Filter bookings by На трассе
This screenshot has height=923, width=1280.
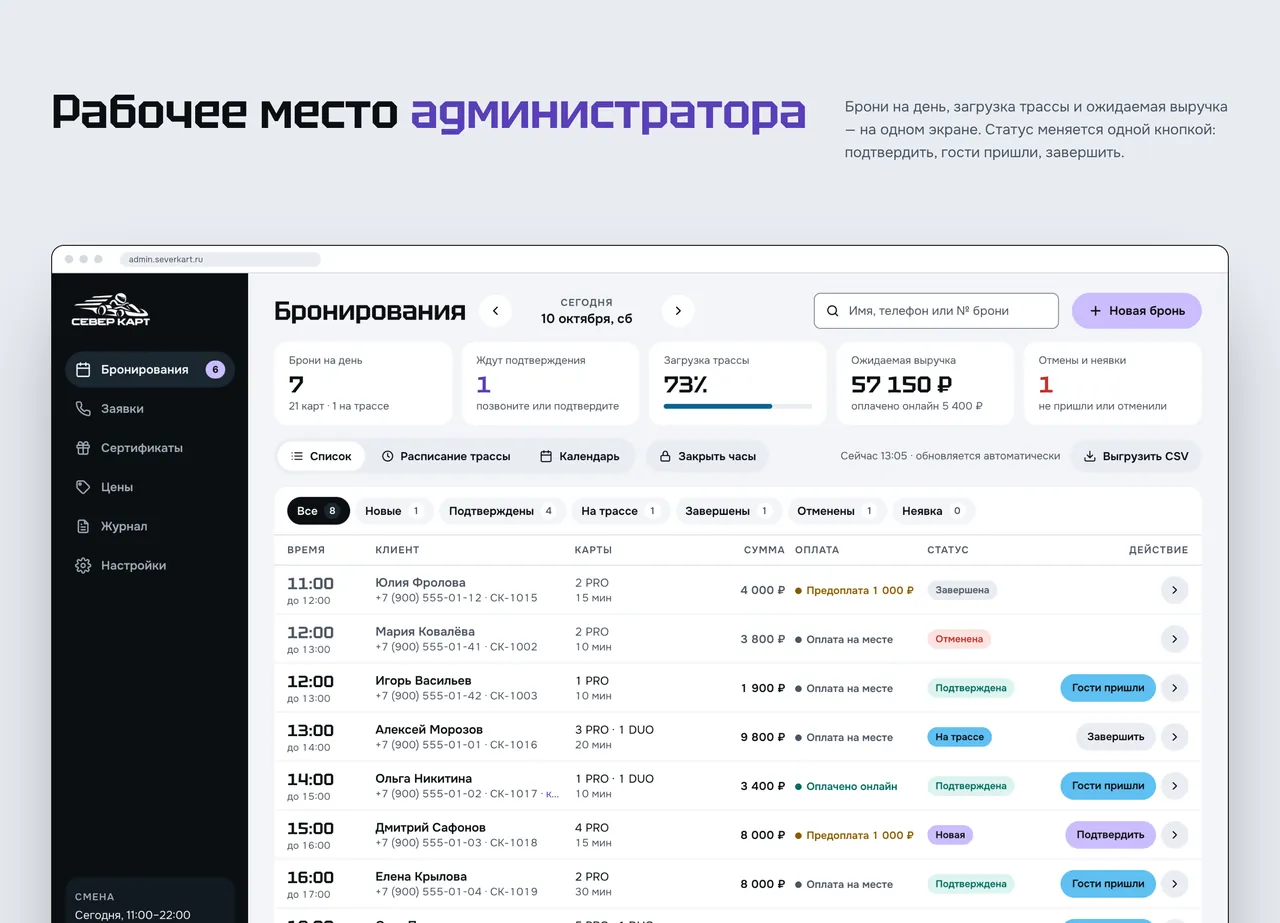(620, 511)
